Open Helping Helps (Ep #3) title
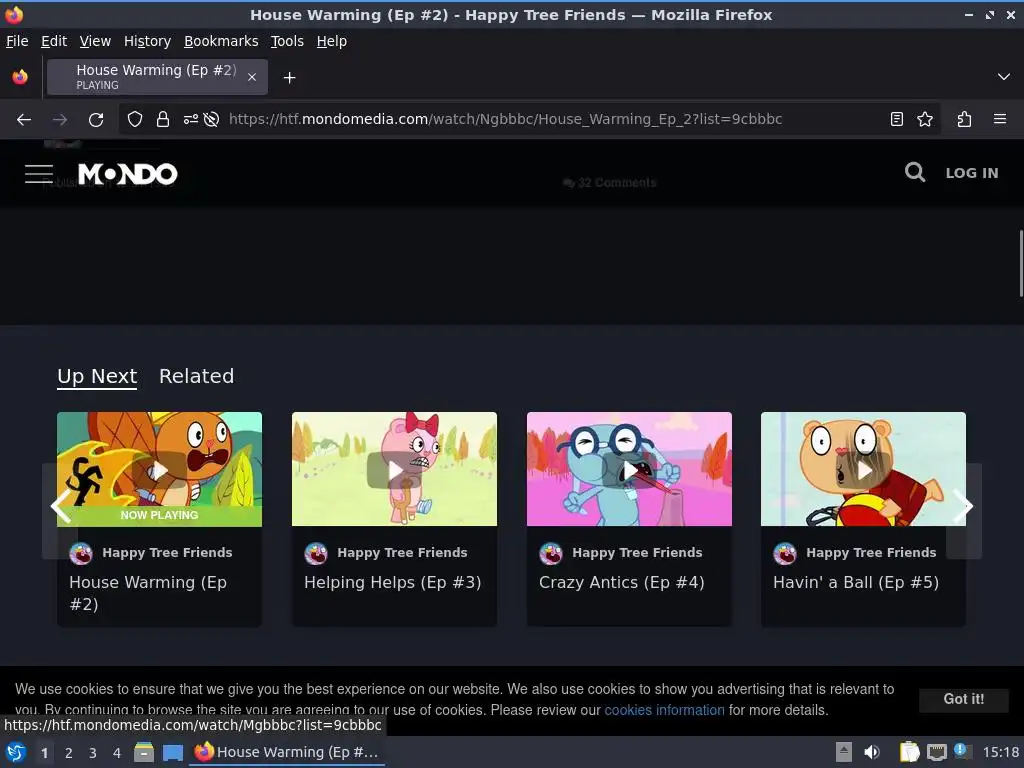This screenshot has width=1024, height=768. point(392,582)
